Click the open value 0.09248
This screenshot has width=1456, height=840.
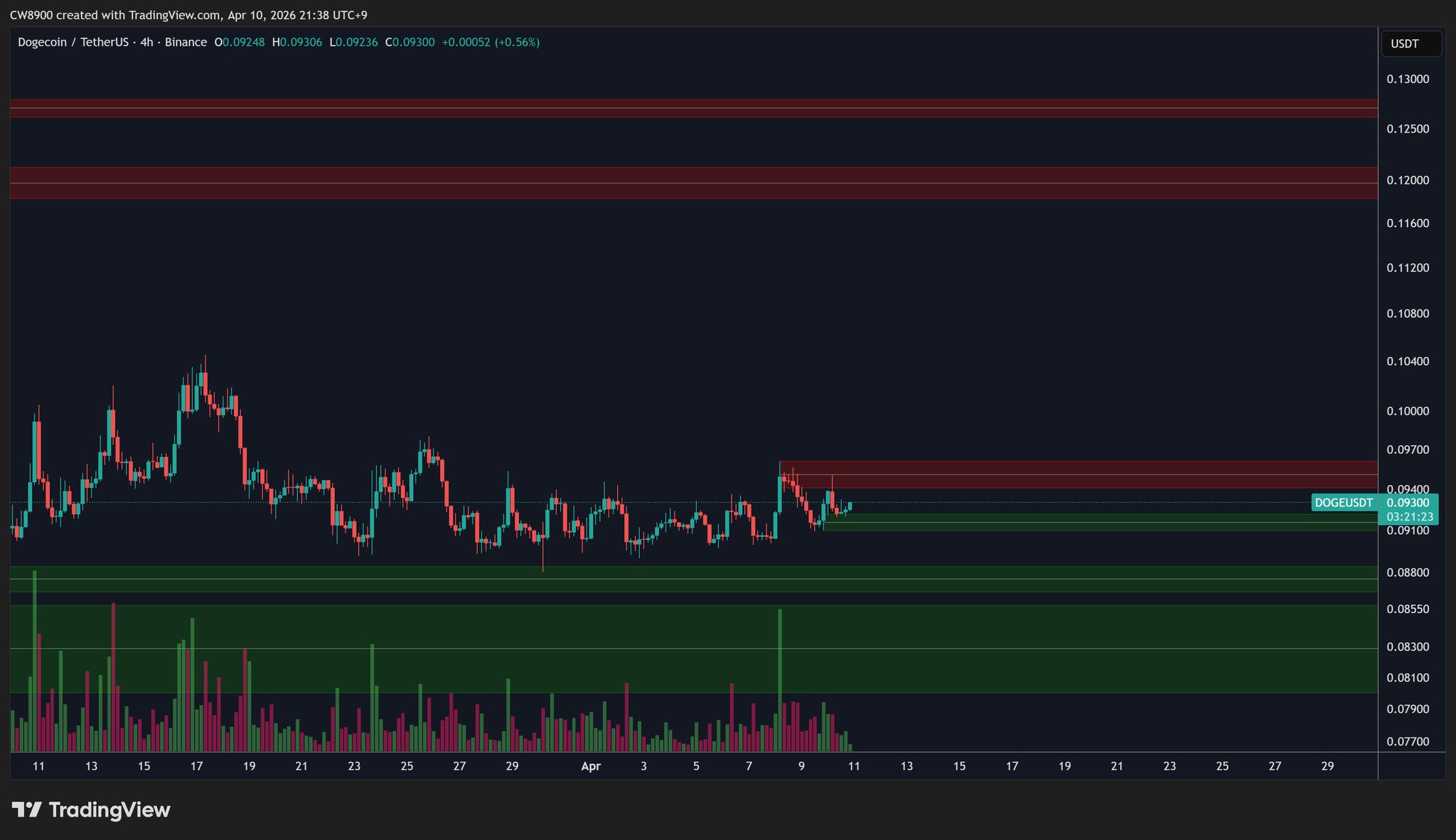click(243, 43)
